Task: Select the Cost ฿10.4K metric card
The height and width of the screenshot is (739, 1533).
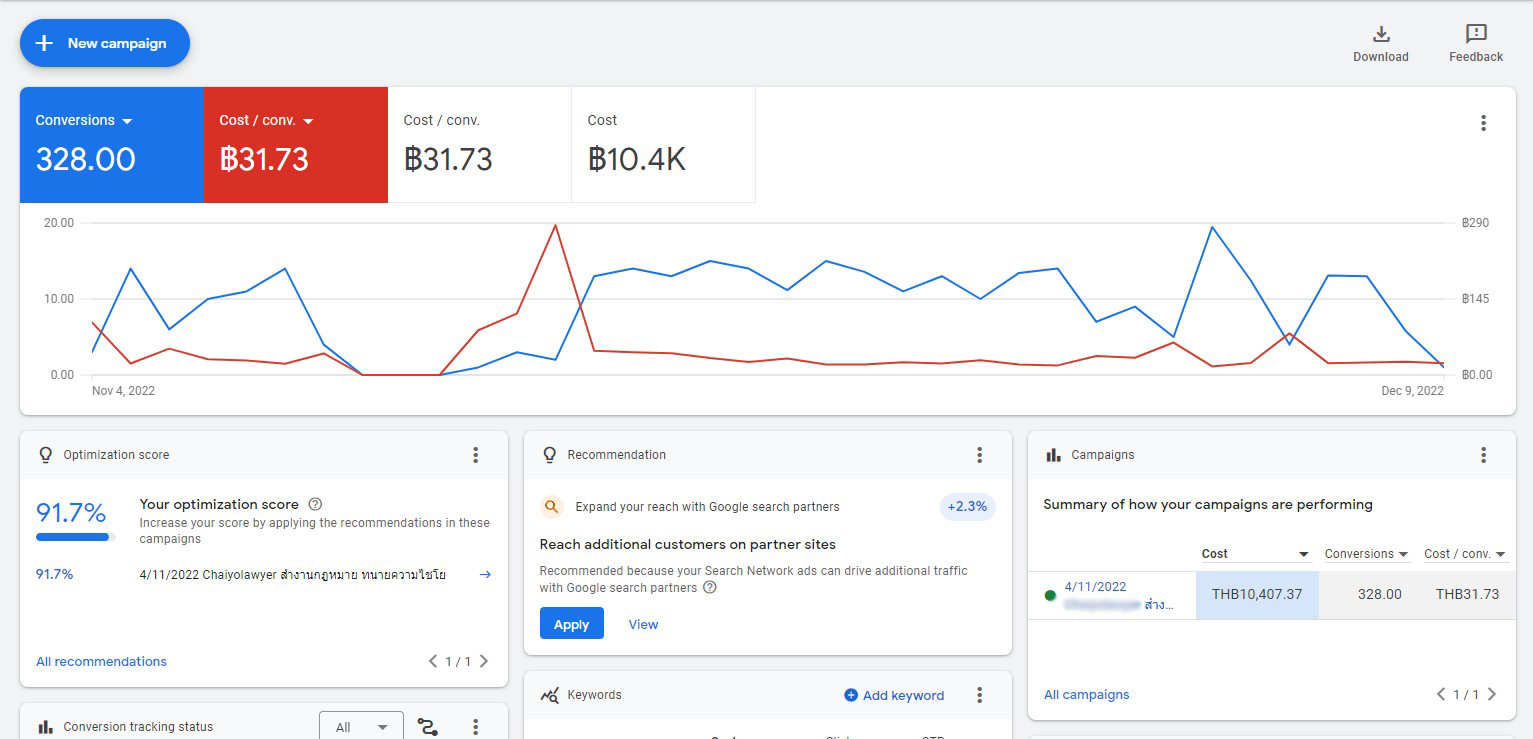Action: tap(663, 145)
